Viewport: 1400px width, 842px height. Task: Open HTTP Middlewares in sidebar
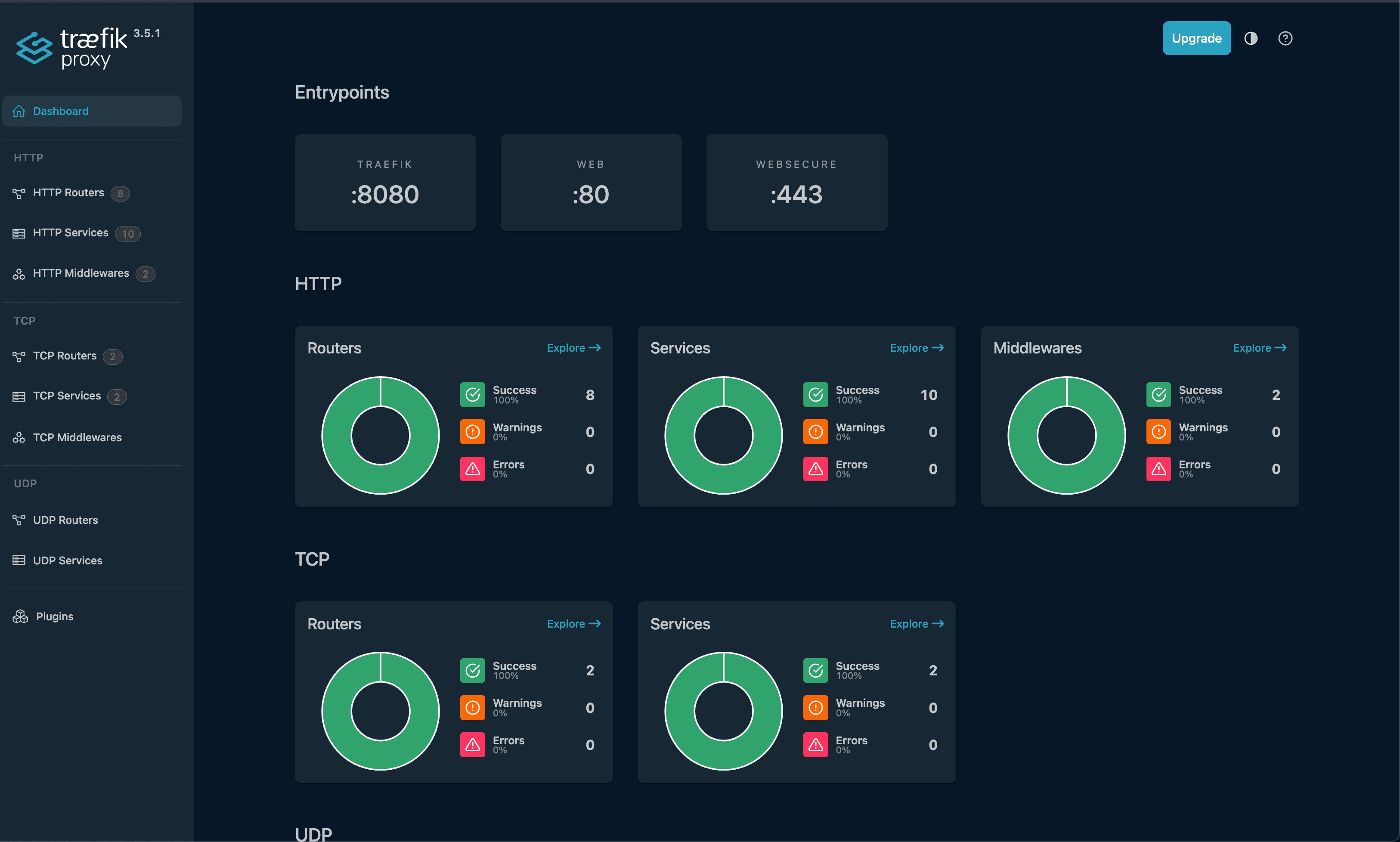pos(92,273)
